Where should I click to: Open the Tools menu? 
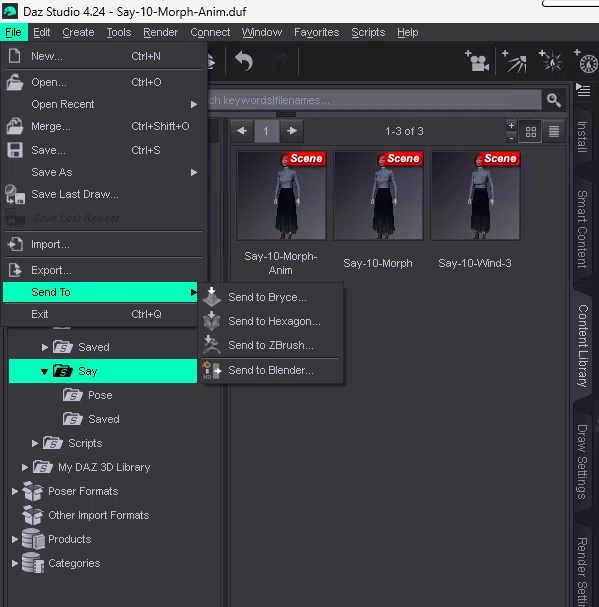[x=118, y=32]
